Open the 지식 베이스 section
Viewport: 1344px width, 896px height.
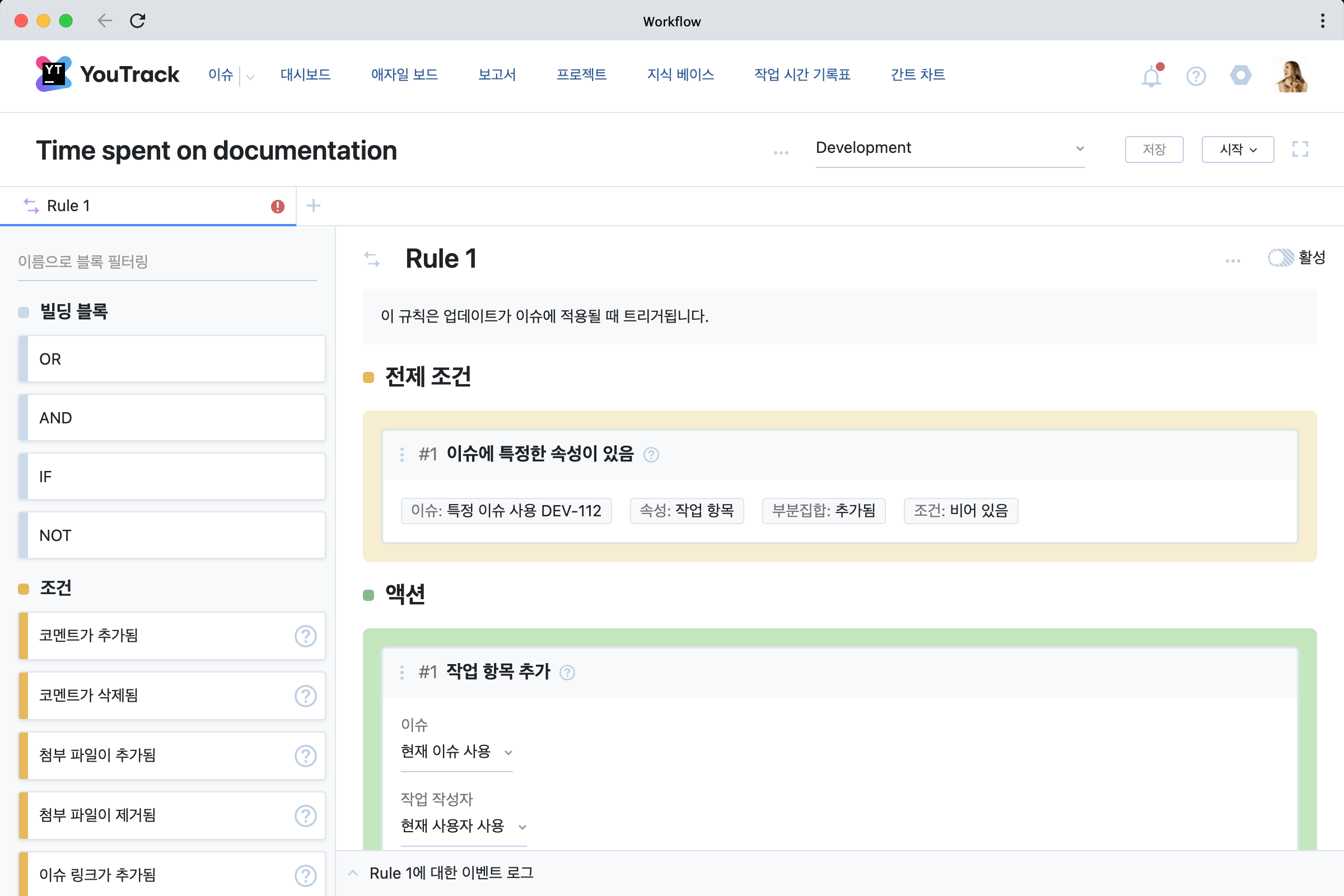pos(680,75)
